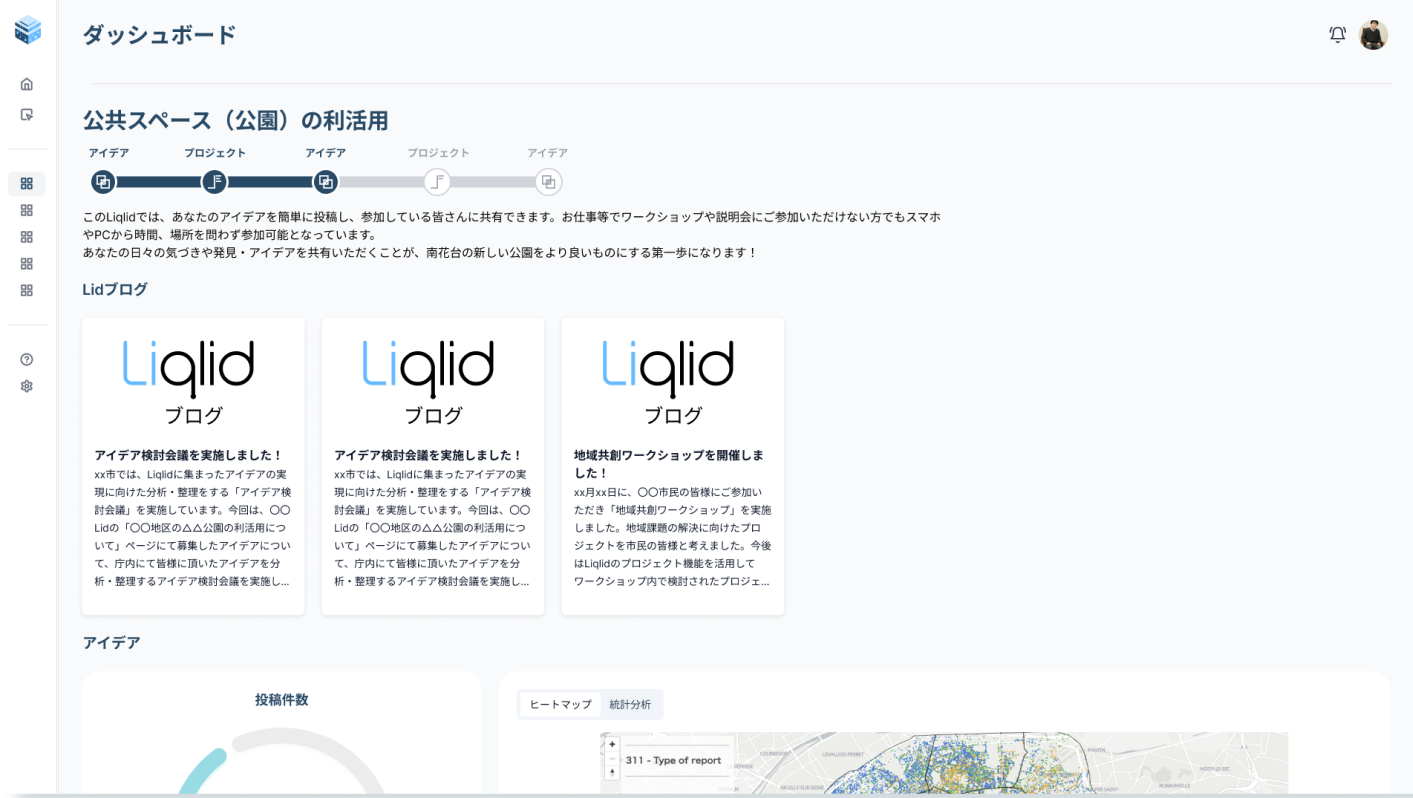Screen dimensions: 1413x798
Task: Open the settings gear icon in the sidebar
Action: pyautogui.click(x=27, y=386)
